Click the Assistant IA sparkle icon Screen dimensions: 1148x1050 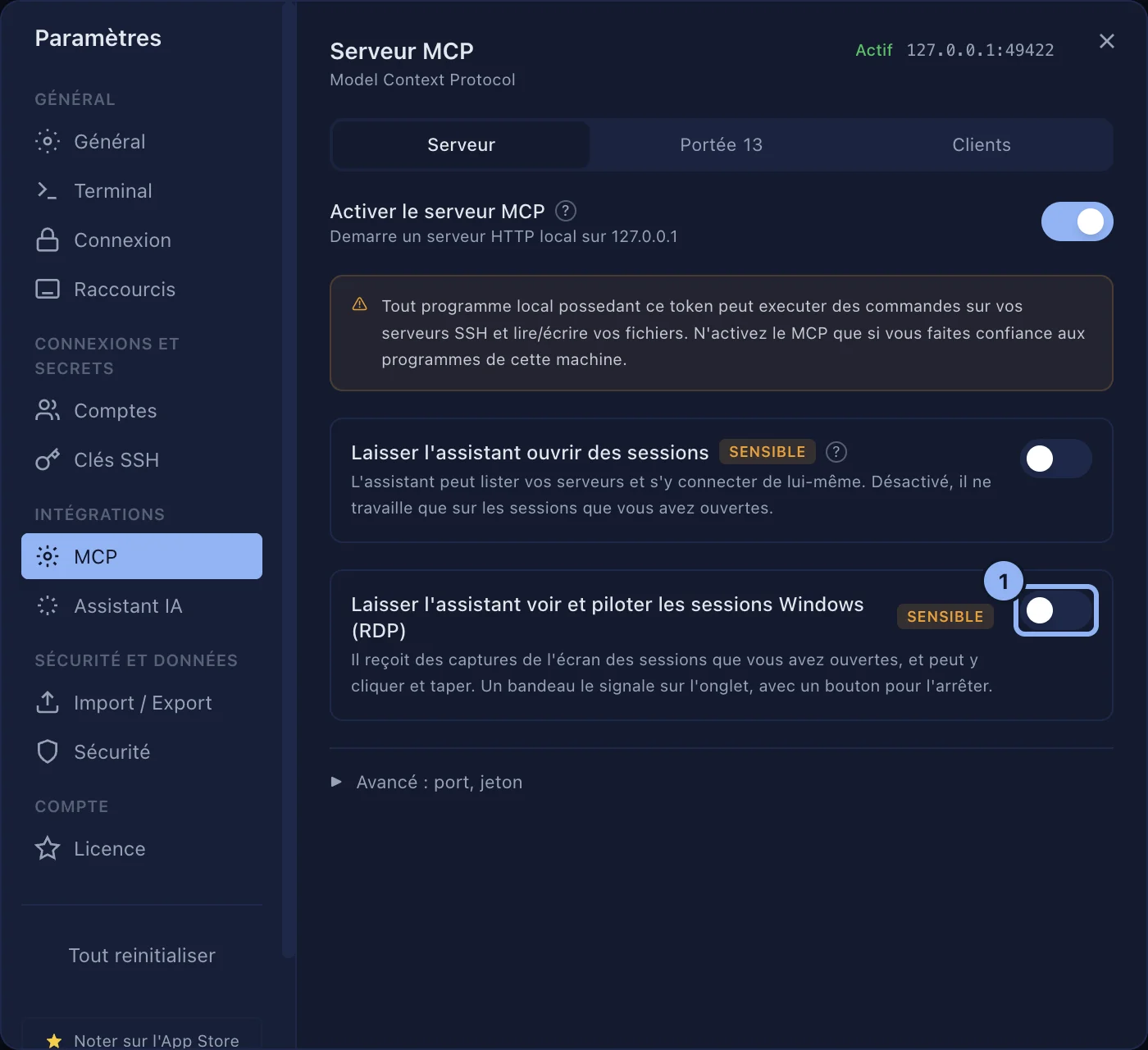coord(48,605)
